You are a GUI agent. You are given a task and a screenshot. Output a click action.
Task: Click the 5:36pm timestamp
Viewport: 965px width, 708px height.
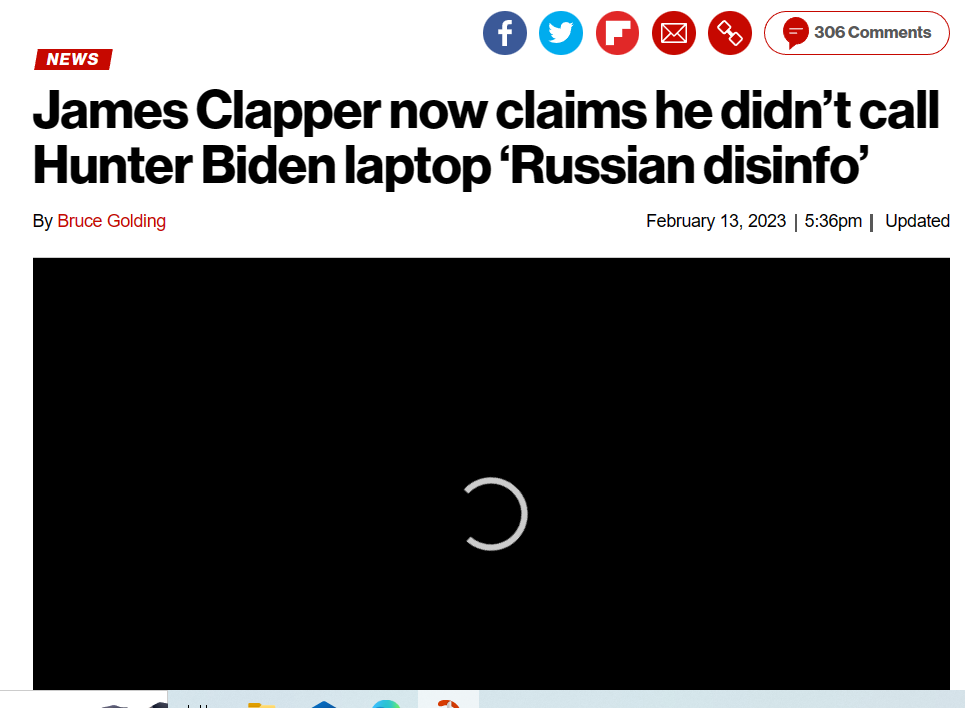[833, 221]
